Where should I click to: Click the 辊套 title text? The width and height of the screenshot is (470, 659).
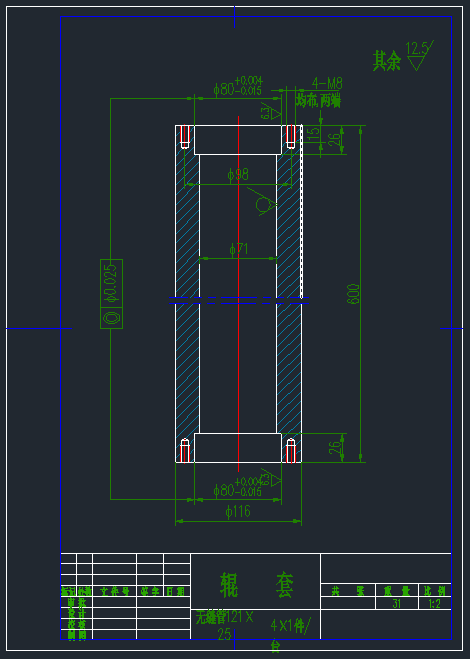tap(256, 585)
